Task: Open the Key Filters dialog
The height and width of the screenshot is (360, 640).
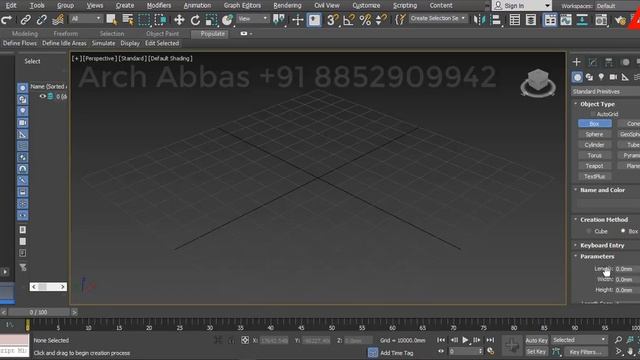Action: [x=585, y=352]
